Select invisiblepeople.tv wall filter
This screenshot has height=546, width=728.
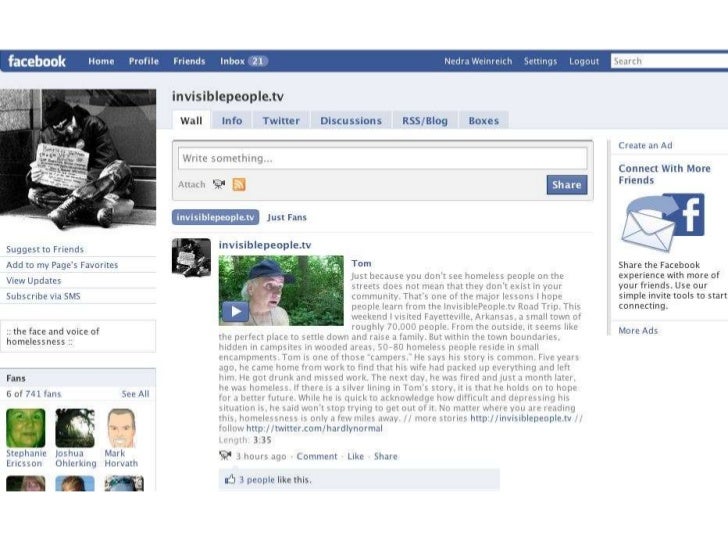point(215,217)
